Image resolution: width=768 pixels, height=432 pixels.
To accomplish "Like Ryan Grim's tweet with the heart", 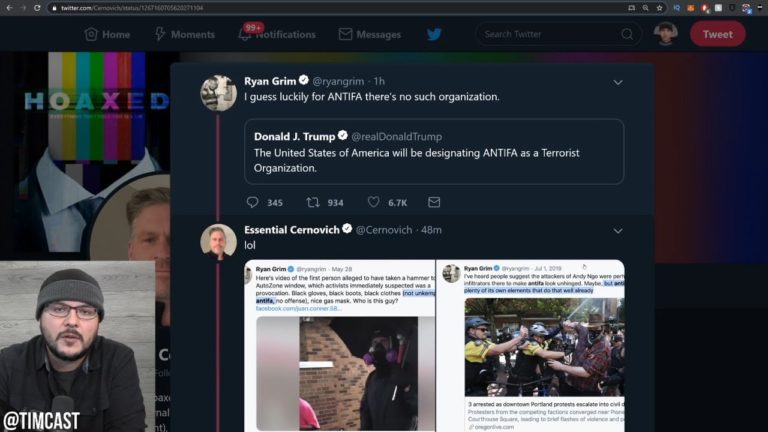I will [373, 202].
